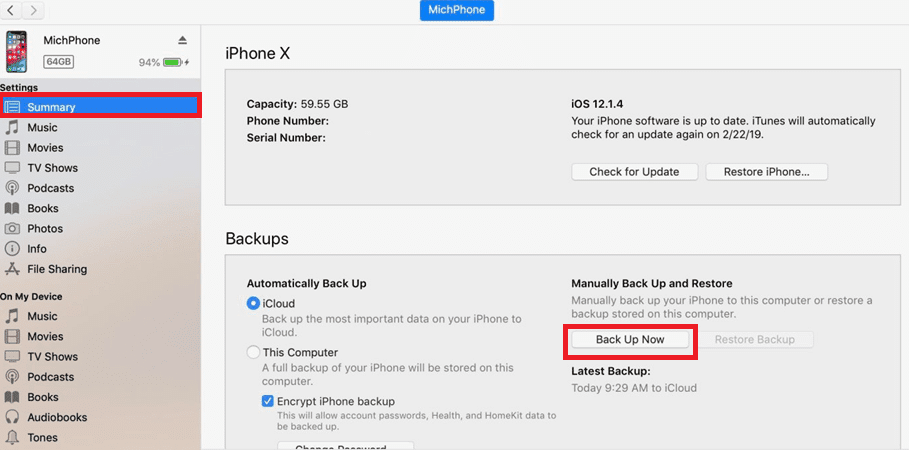Click the MichPhone device tab

pyautogui.click(x=457, y=10)
